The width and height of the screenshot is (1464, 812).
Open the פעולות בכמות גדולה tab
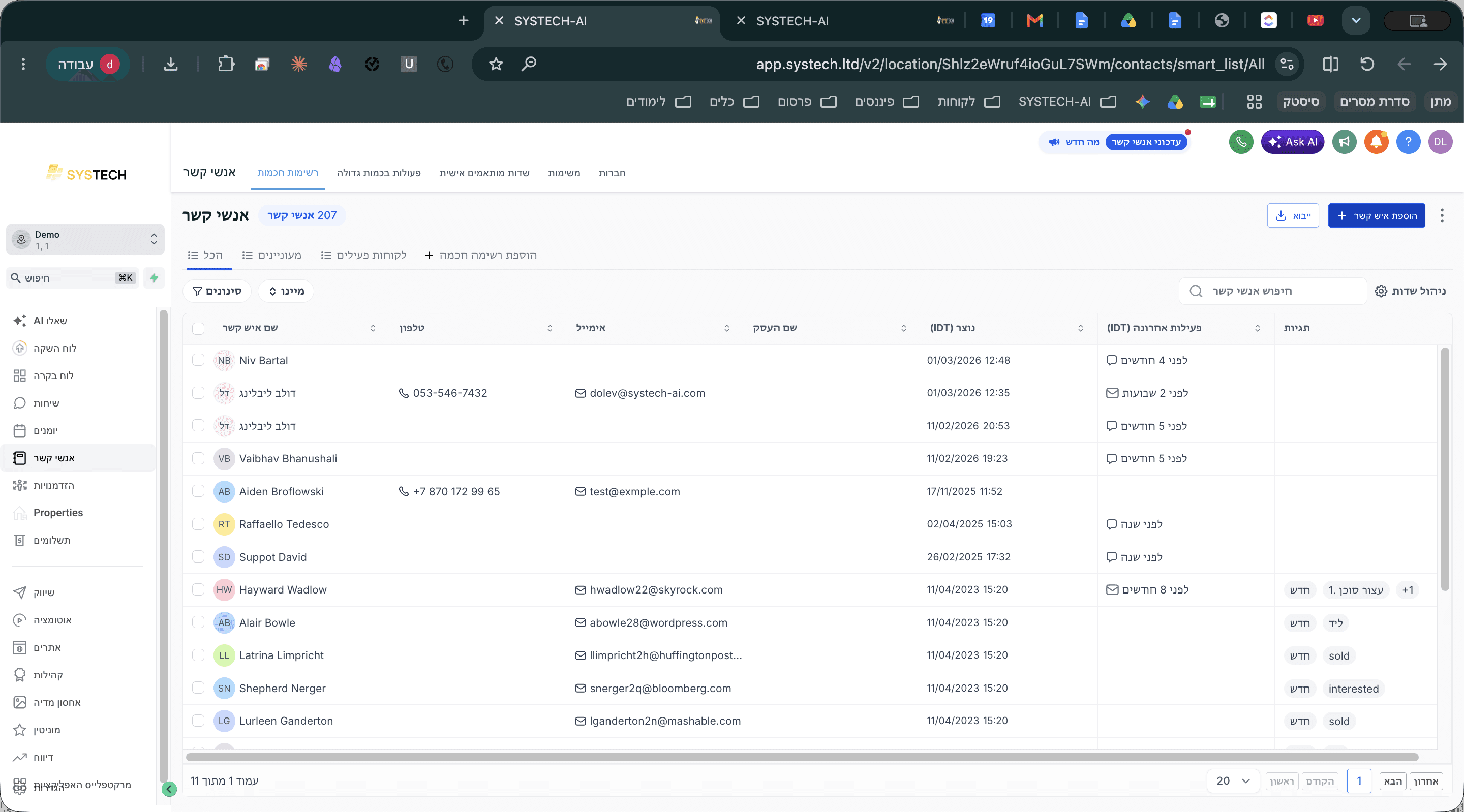tap(379, 173)
